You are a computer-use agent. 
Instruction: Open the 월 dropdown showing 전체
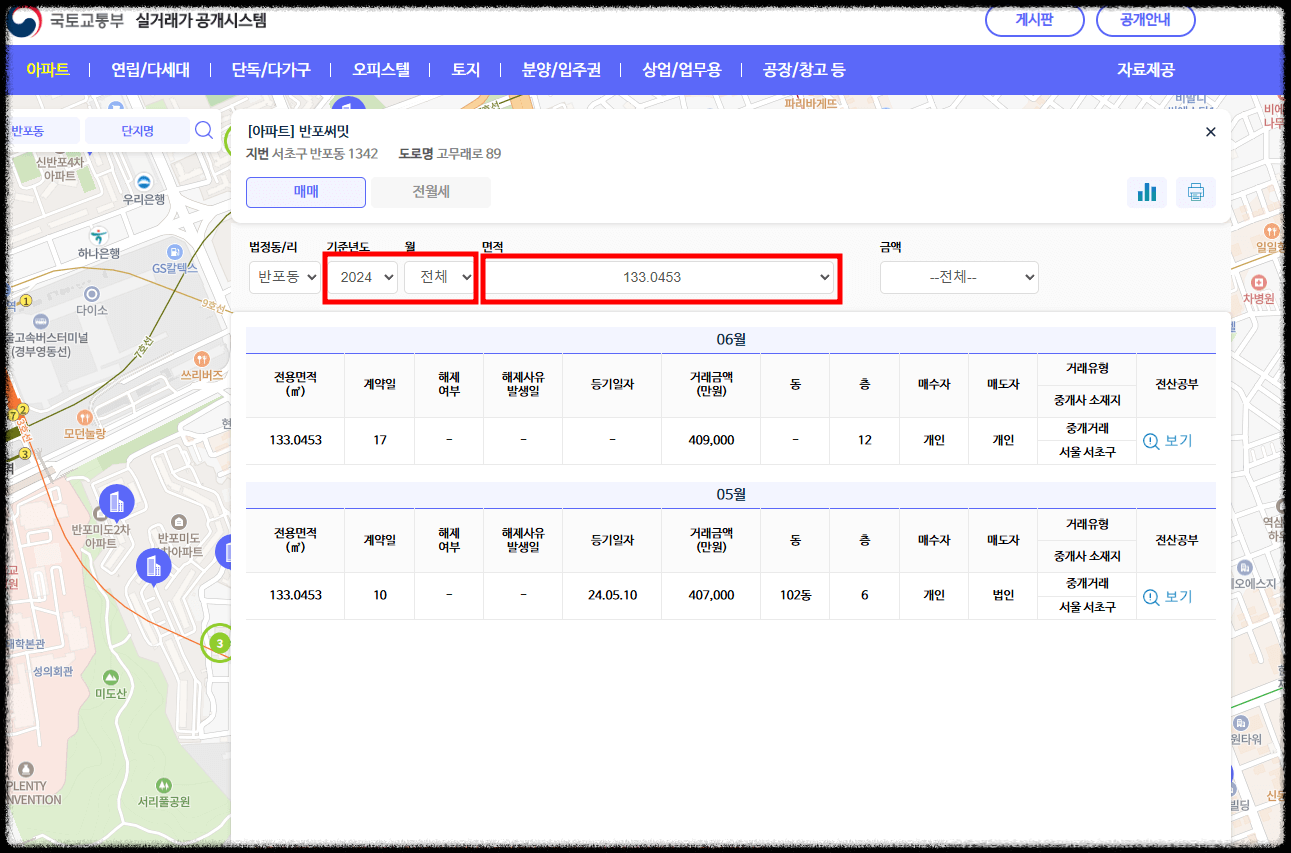tap(439, 277)
